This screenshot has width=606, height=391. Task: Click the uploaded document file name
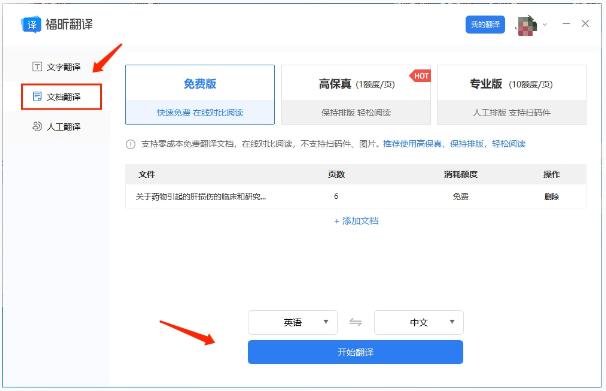201,197
